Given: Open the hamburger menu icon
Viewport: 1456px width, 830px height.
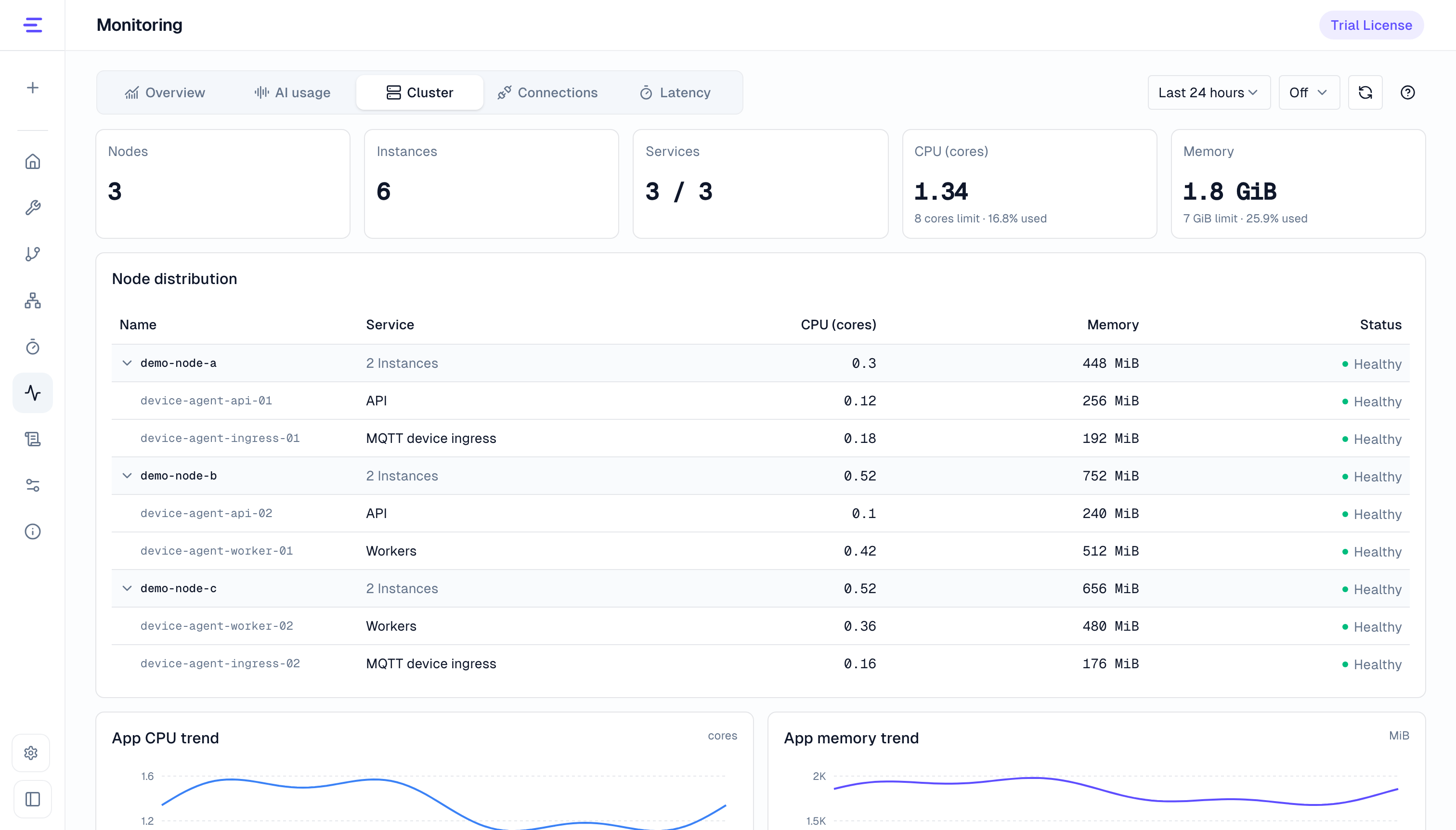Looking at the screenshot, I should tap(32, 25).
